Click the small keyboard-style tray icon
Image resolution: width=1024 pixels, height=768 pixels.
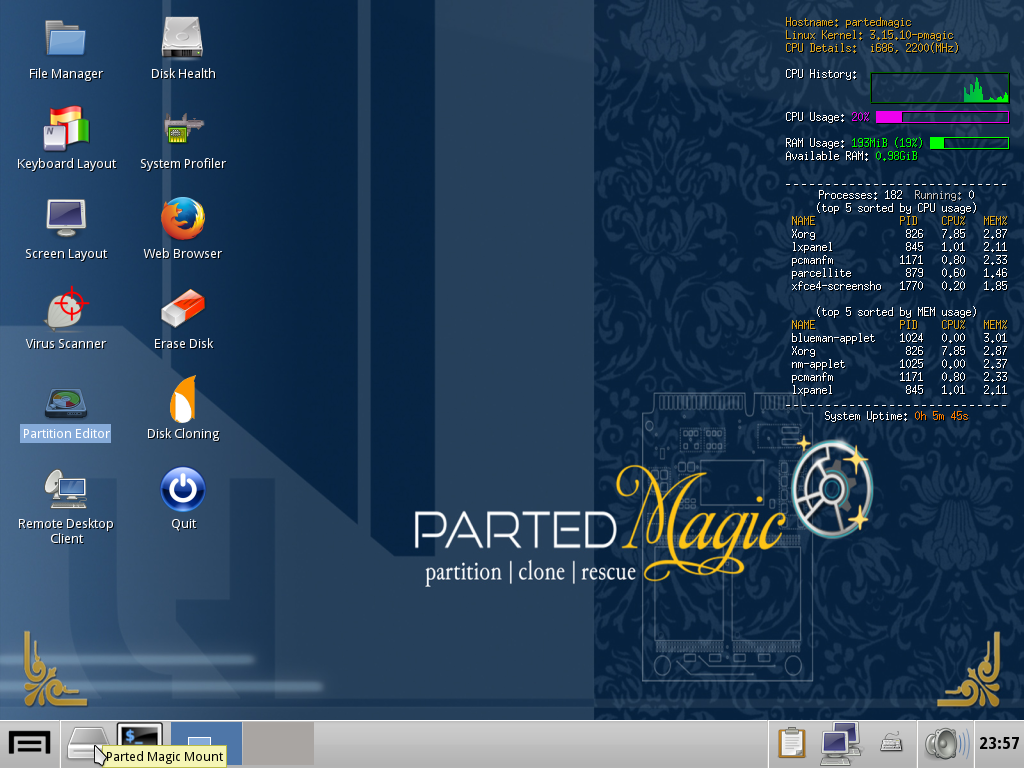[891, 743]
